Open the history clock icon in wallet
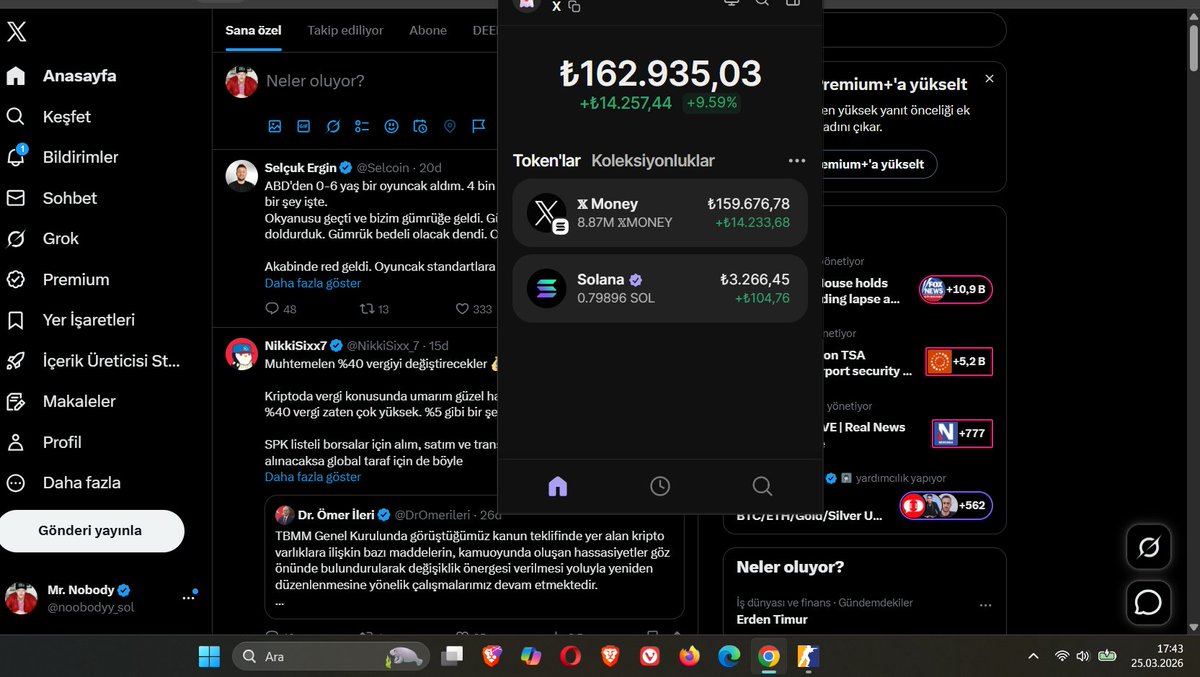 coord(660,485)
